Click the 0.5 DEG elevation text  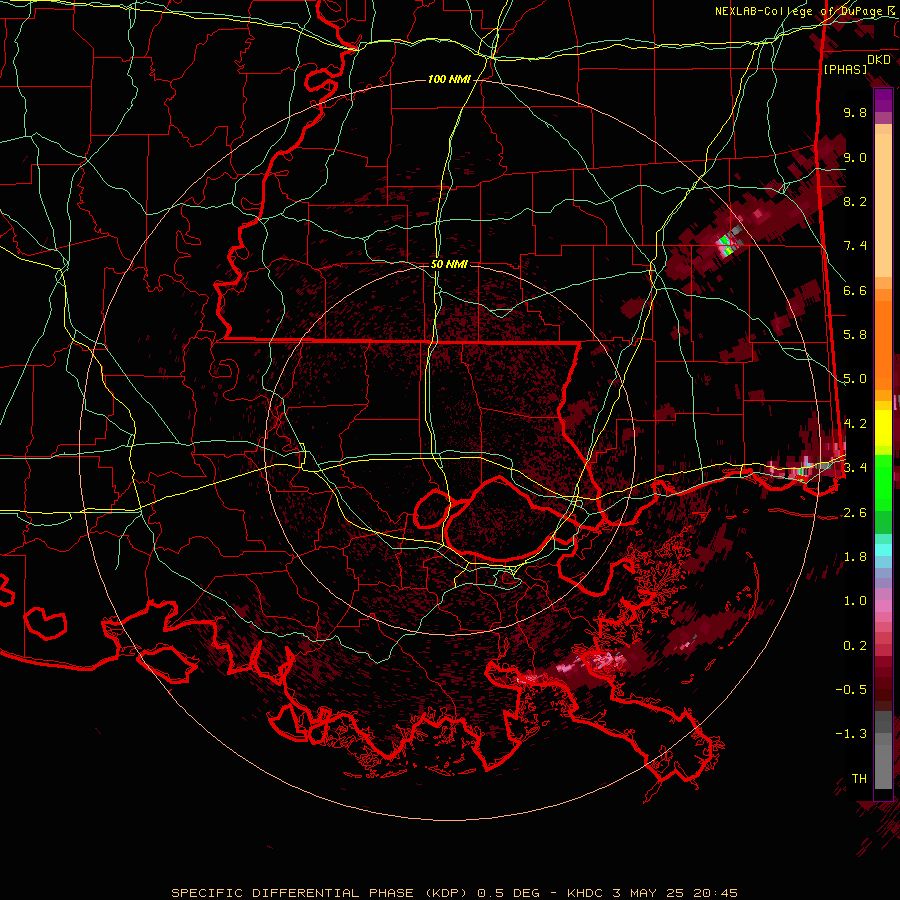pyautogui.click(x=507, y=893)
